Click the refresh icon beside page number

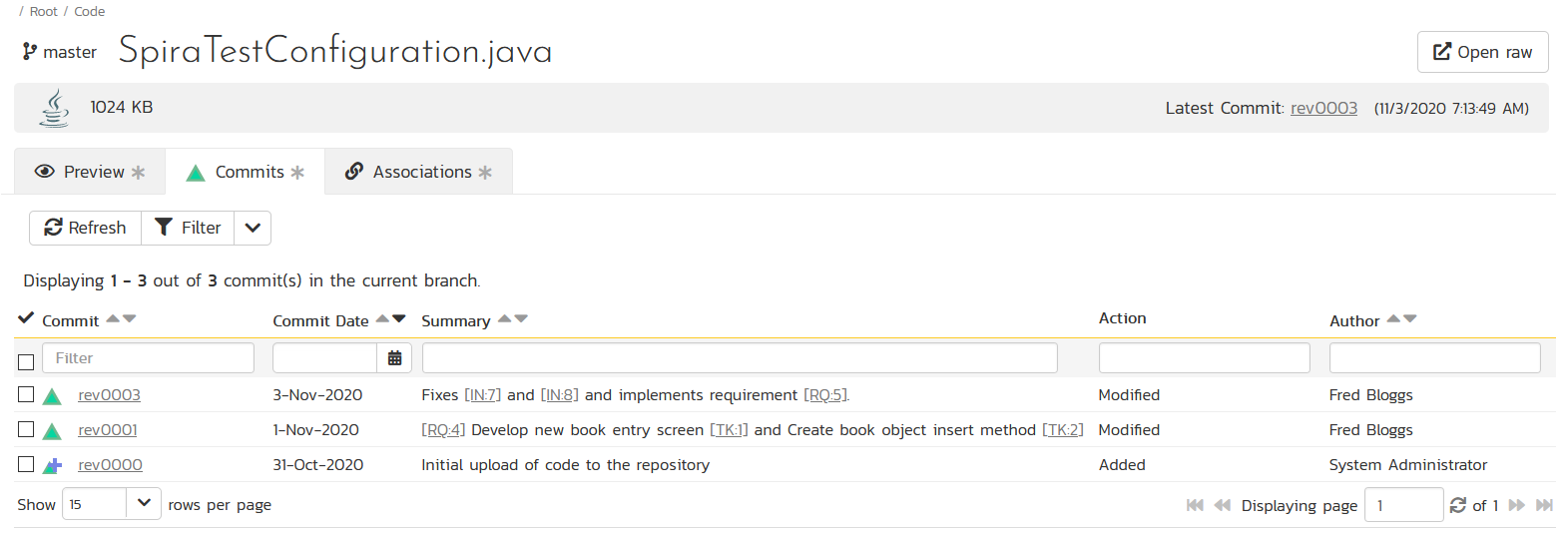pos(1458,505)
